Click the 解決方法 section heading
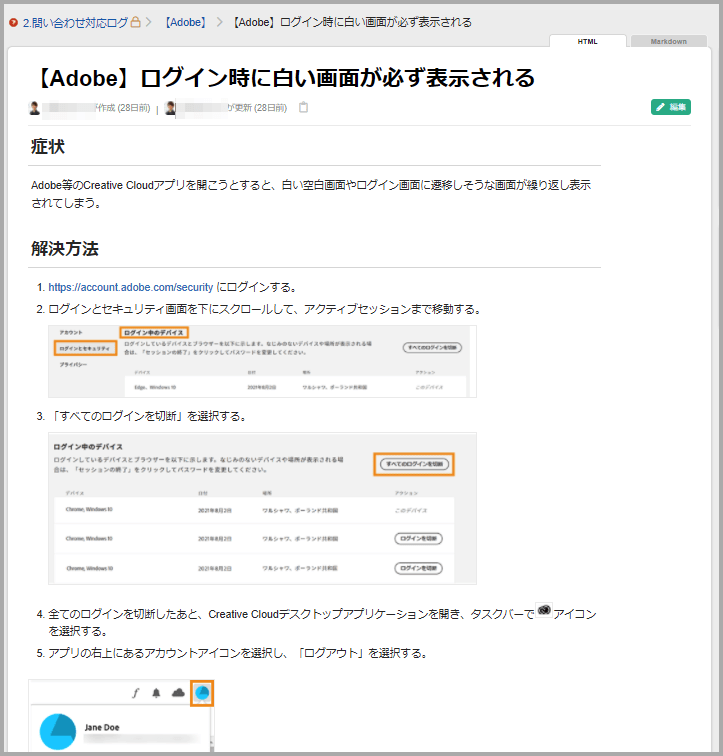This screenshot has width=723, height=756. pos(65,249)
